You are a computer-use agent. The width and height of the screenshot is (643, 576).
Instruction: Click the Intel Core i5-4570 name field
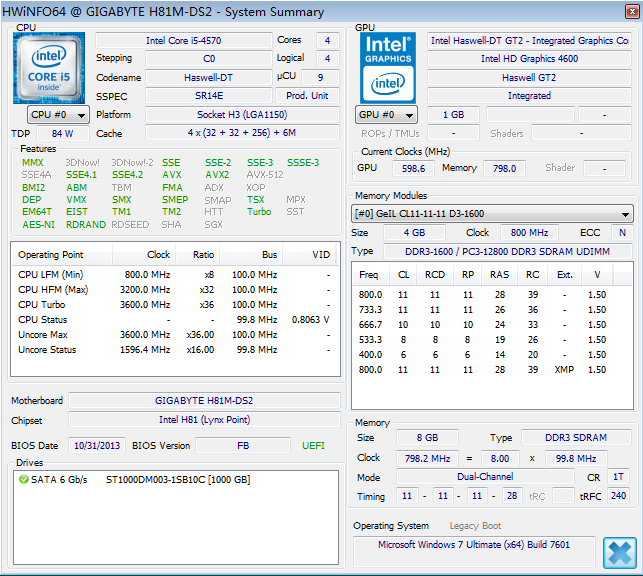(x=184, y=41)
